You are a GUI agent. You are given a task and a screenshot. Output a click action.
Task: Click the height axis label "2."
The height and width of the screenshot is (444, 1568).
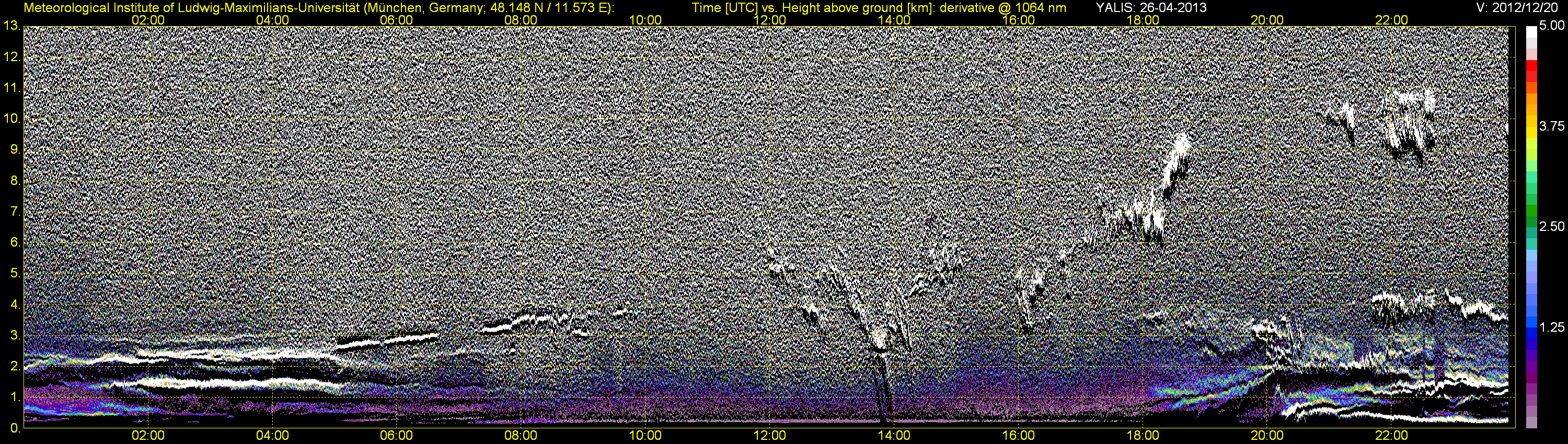(15, 366)
